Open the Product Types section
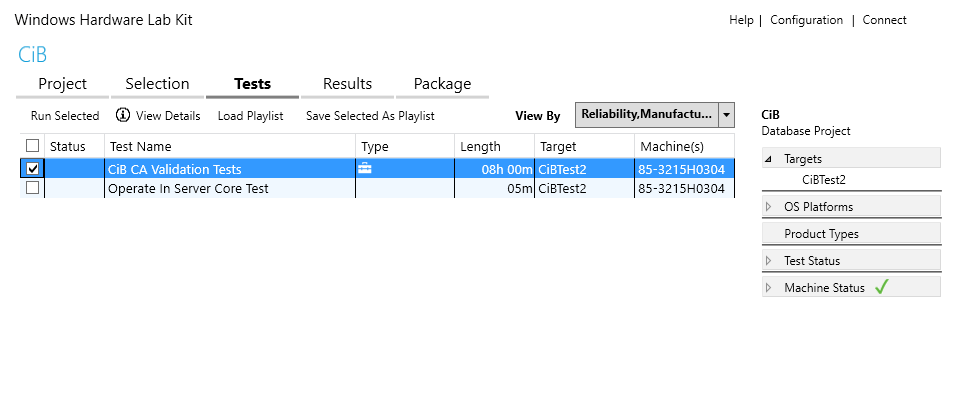This screenshot has width=962, height=418. (851, 234)
